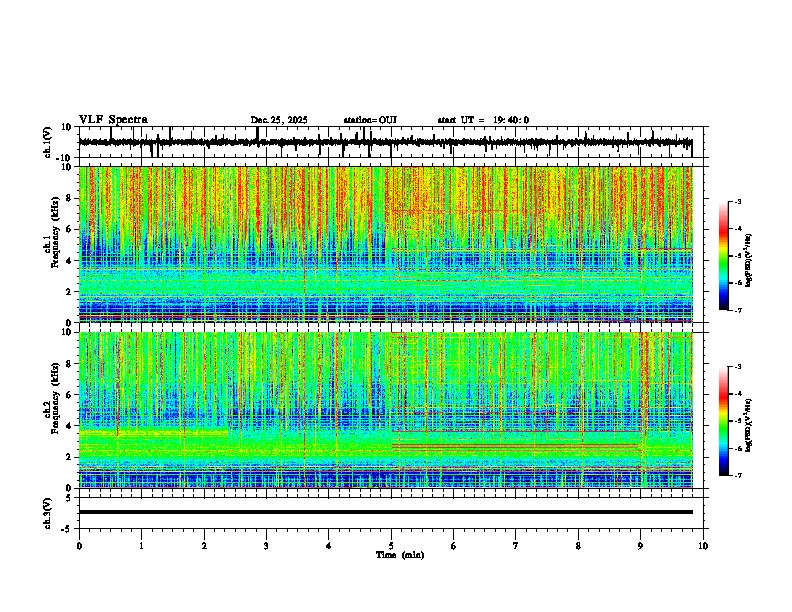
Task: Click the ch.1 "Frequency (kHz)" axis label
Action: pos(55,232)
